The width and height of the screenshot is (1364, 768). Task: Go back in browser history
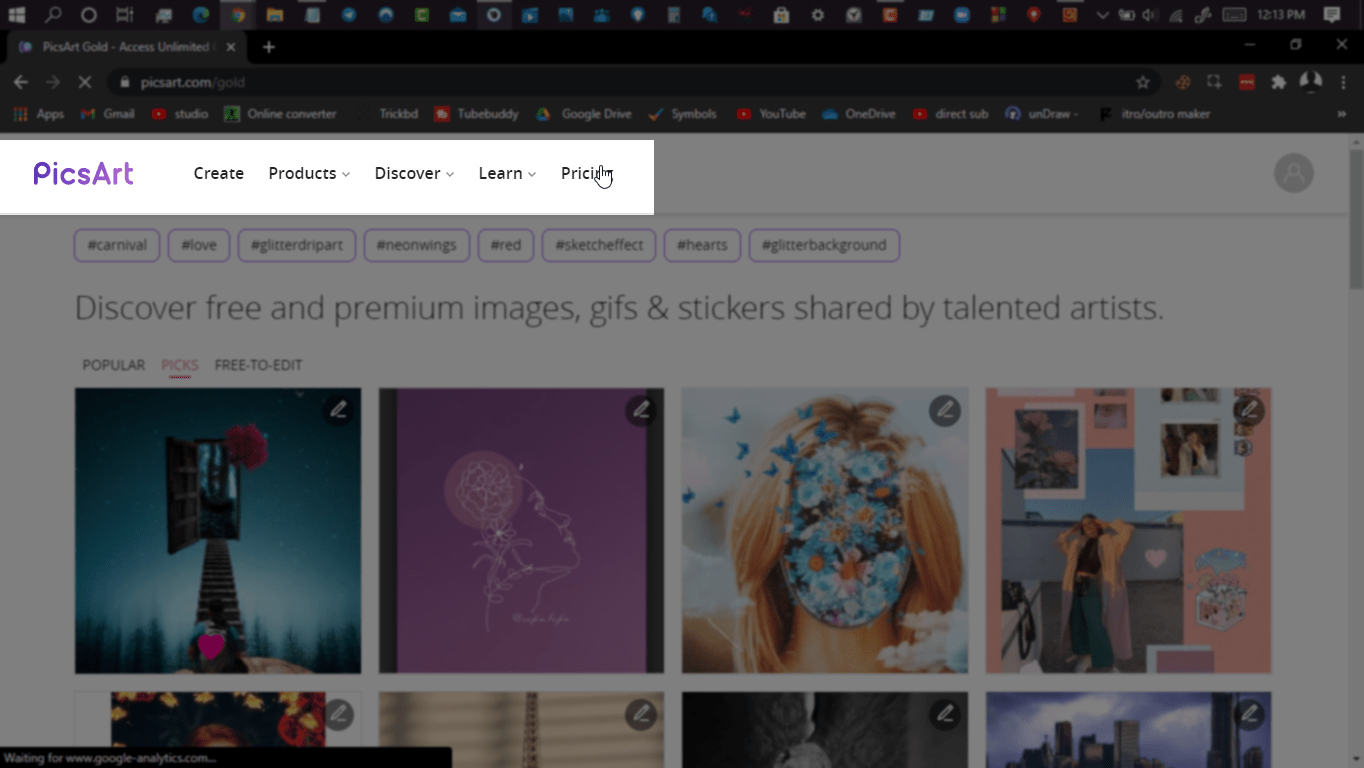pos(21,82)
